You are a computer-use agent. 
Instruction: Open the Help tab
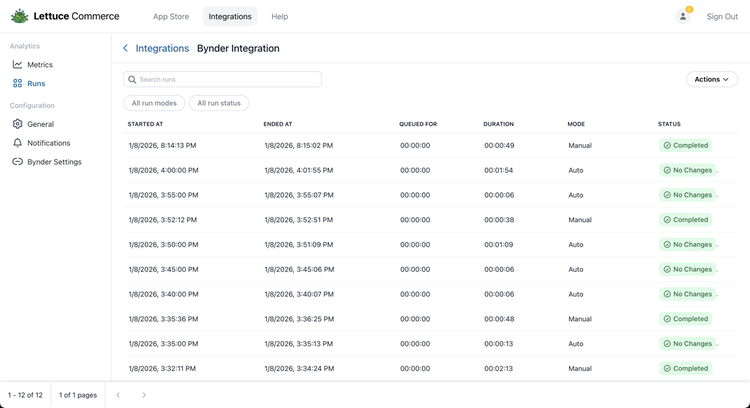click(x=280, y=16)
